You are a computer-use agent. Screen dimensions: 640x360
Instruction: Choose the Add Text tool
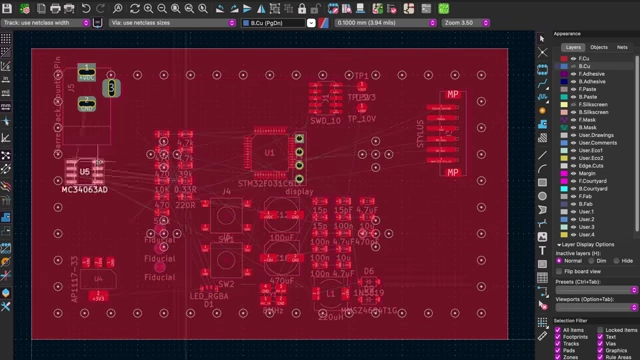[542, 250]
